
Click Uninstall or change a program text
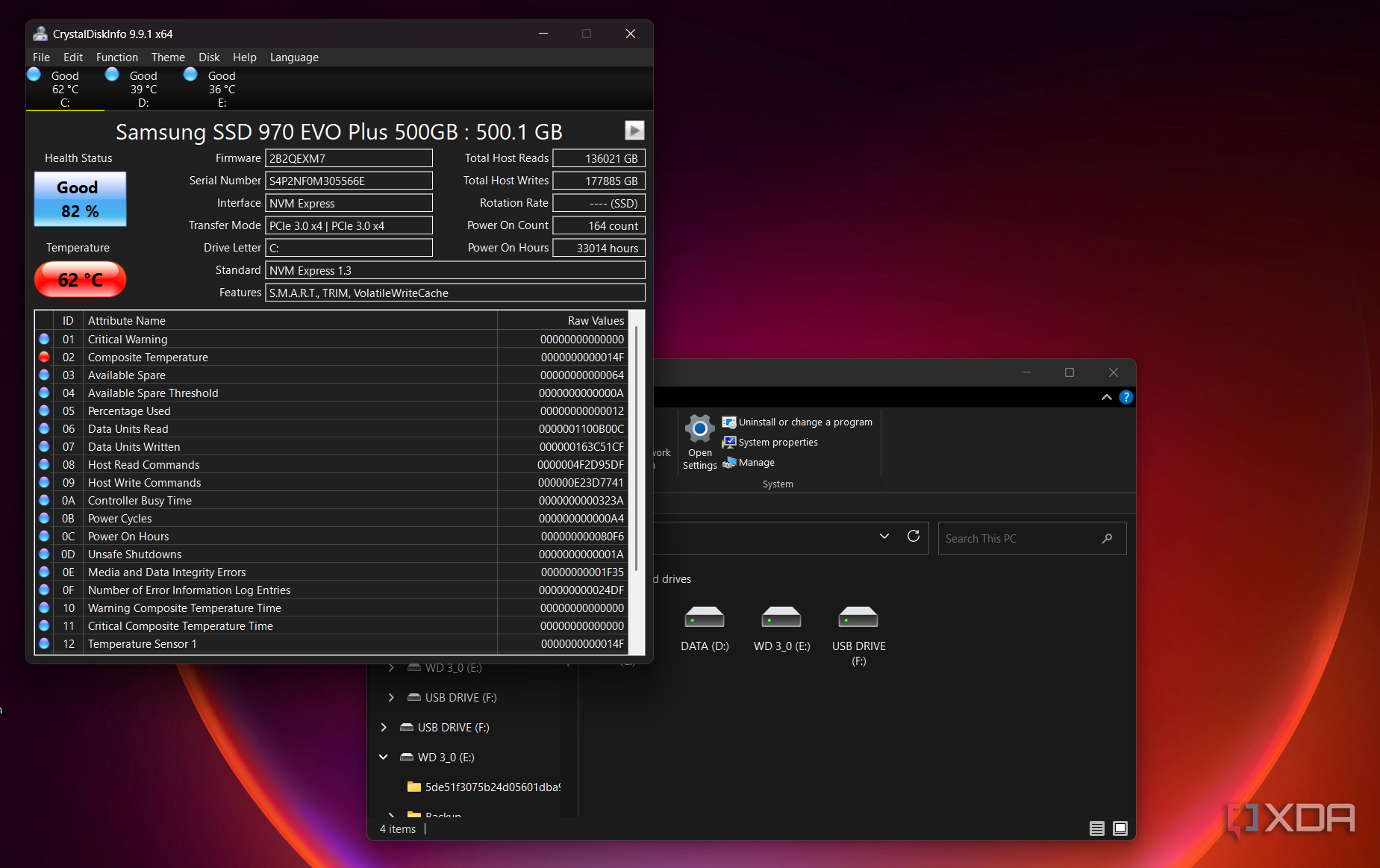pos(805,422)
